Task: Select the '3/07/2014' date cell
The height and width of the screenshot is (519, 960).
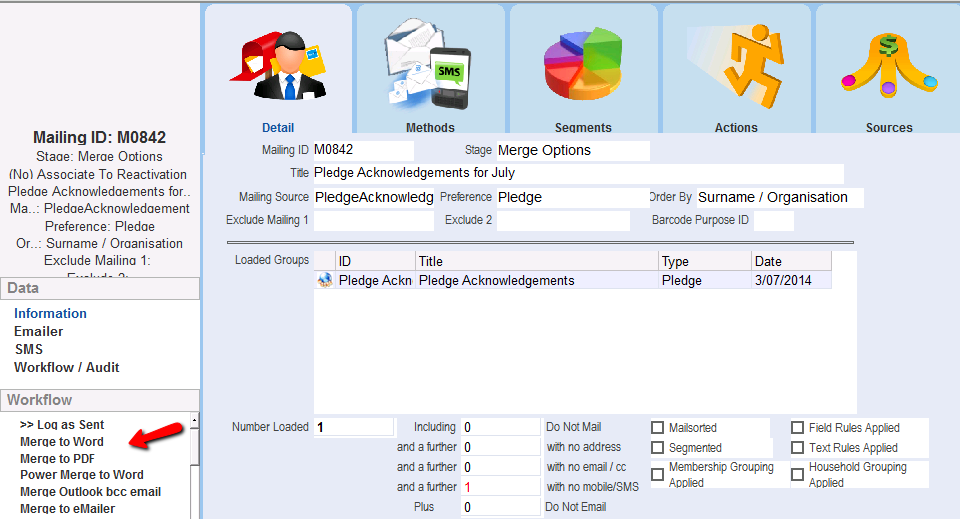Action: point(792,280)
